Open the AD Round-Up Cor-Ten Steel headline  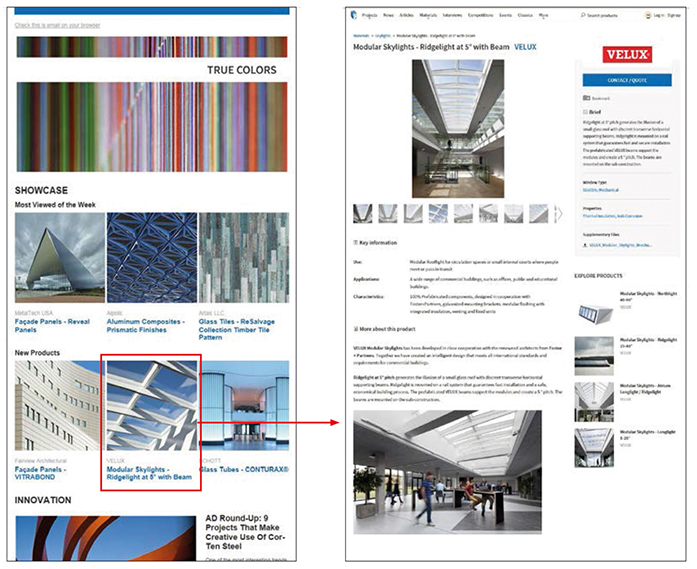(x=245, y=532)
